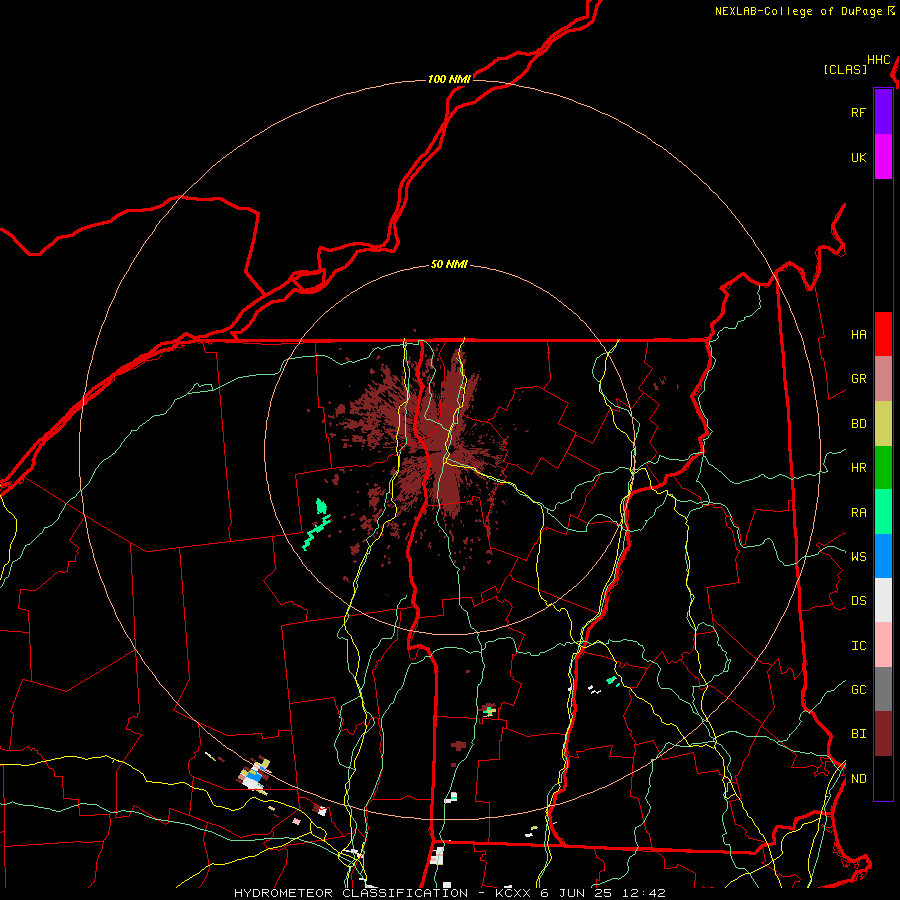Click the red HA legend swatch
This screenshot has height=900, width=900.
[x=883, y=334]
